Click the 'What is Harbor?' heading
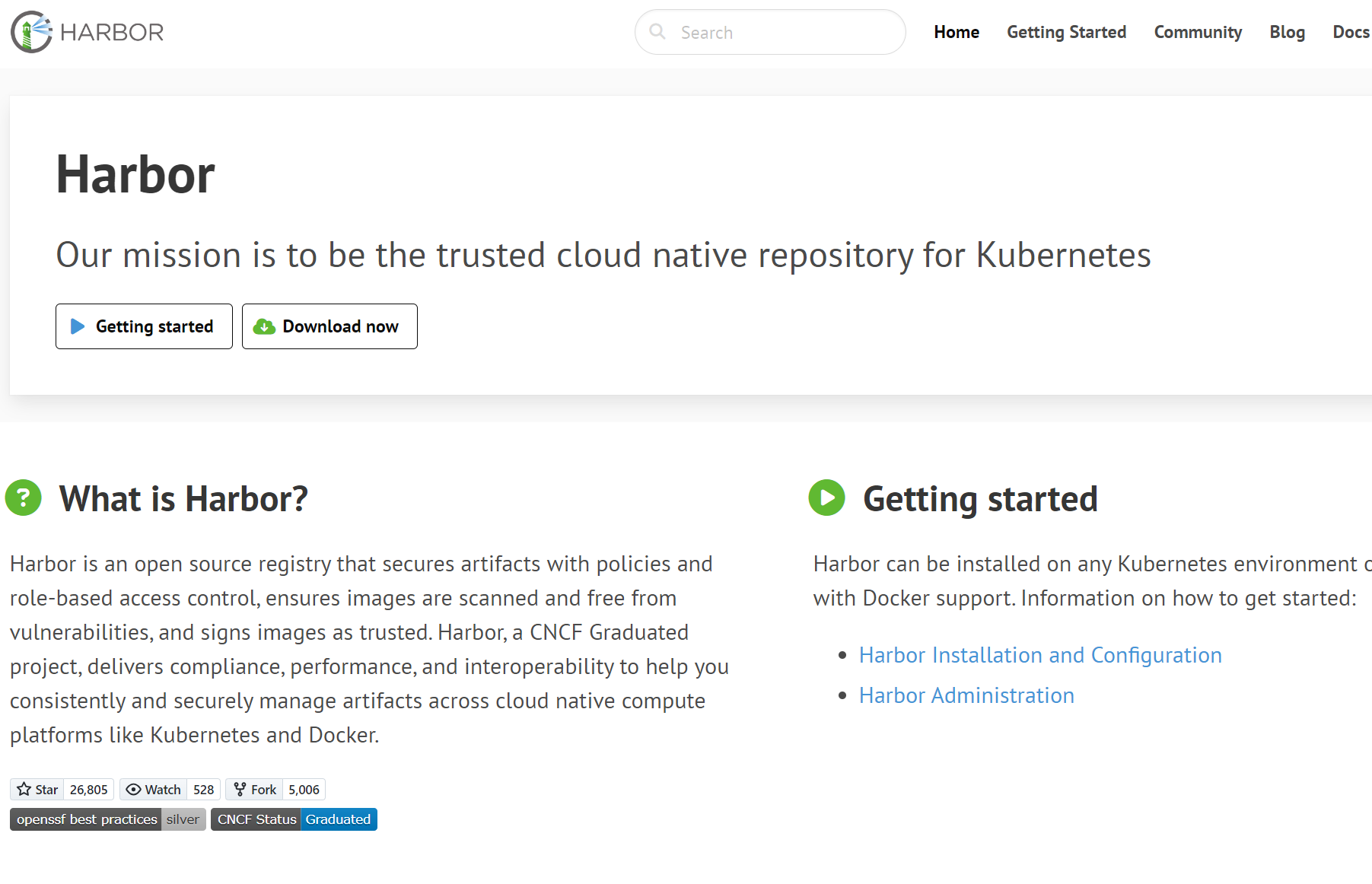The image size is (1372, 884). click(183, 499)
